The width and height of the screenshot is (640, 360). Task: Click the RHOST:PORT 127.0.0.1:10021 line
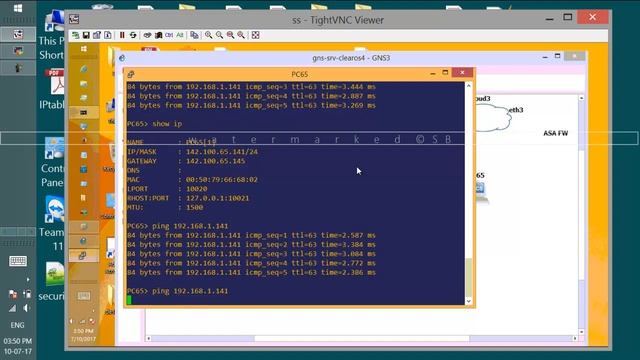(188, 198)
